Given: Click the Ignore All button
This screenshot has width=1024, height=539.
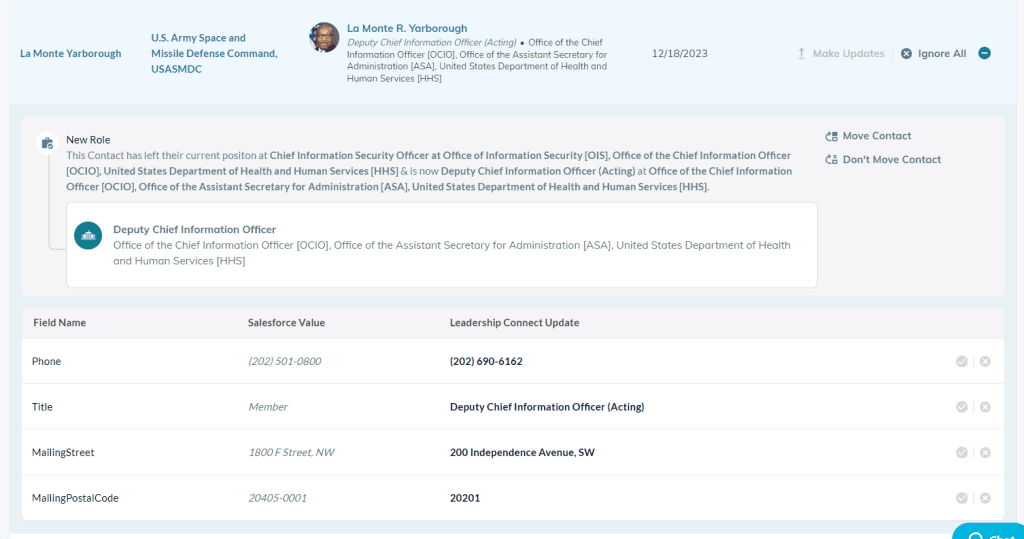Looking at the screenshot, I should 933,54.
